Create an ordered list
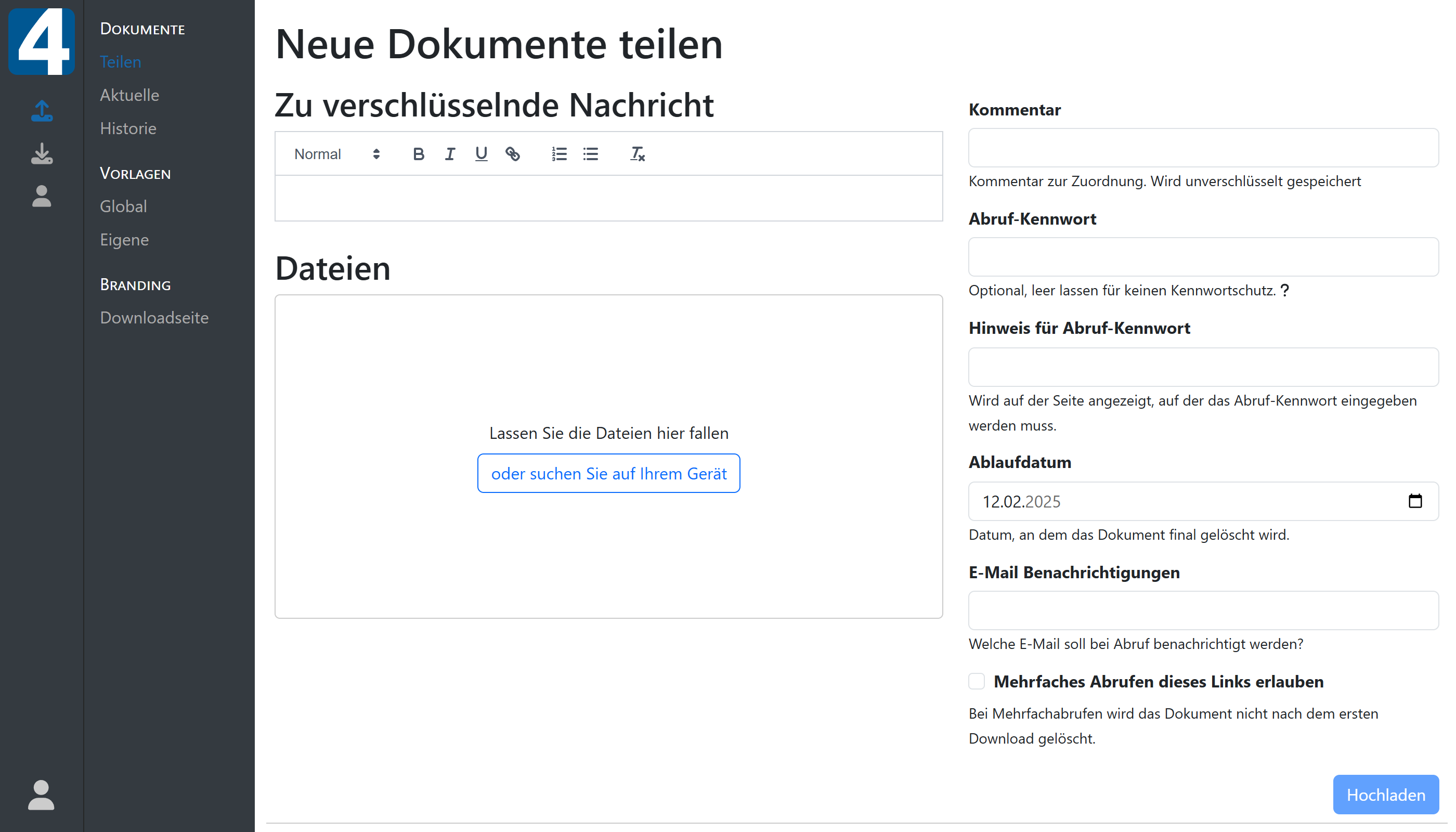Screen dimensions: 1456x832 tap(558, 154)
